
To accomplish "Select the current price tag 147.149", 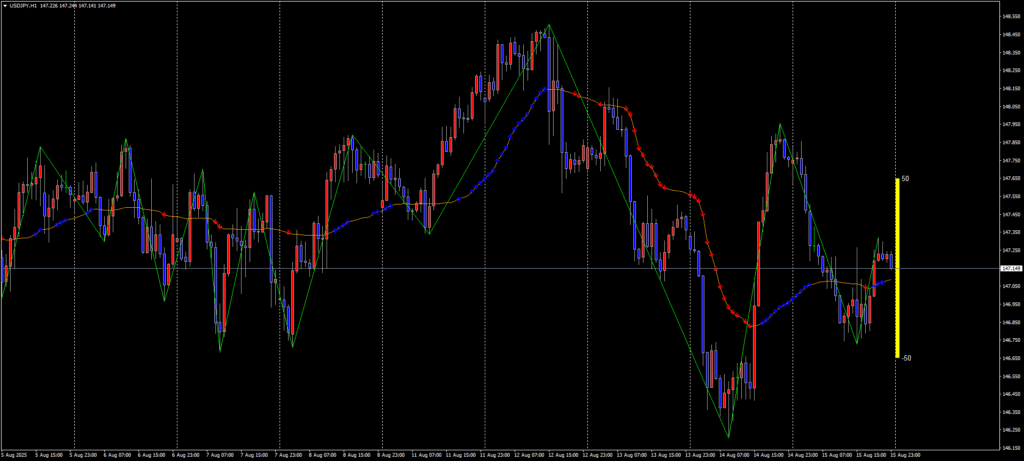I will [1011, 268].
